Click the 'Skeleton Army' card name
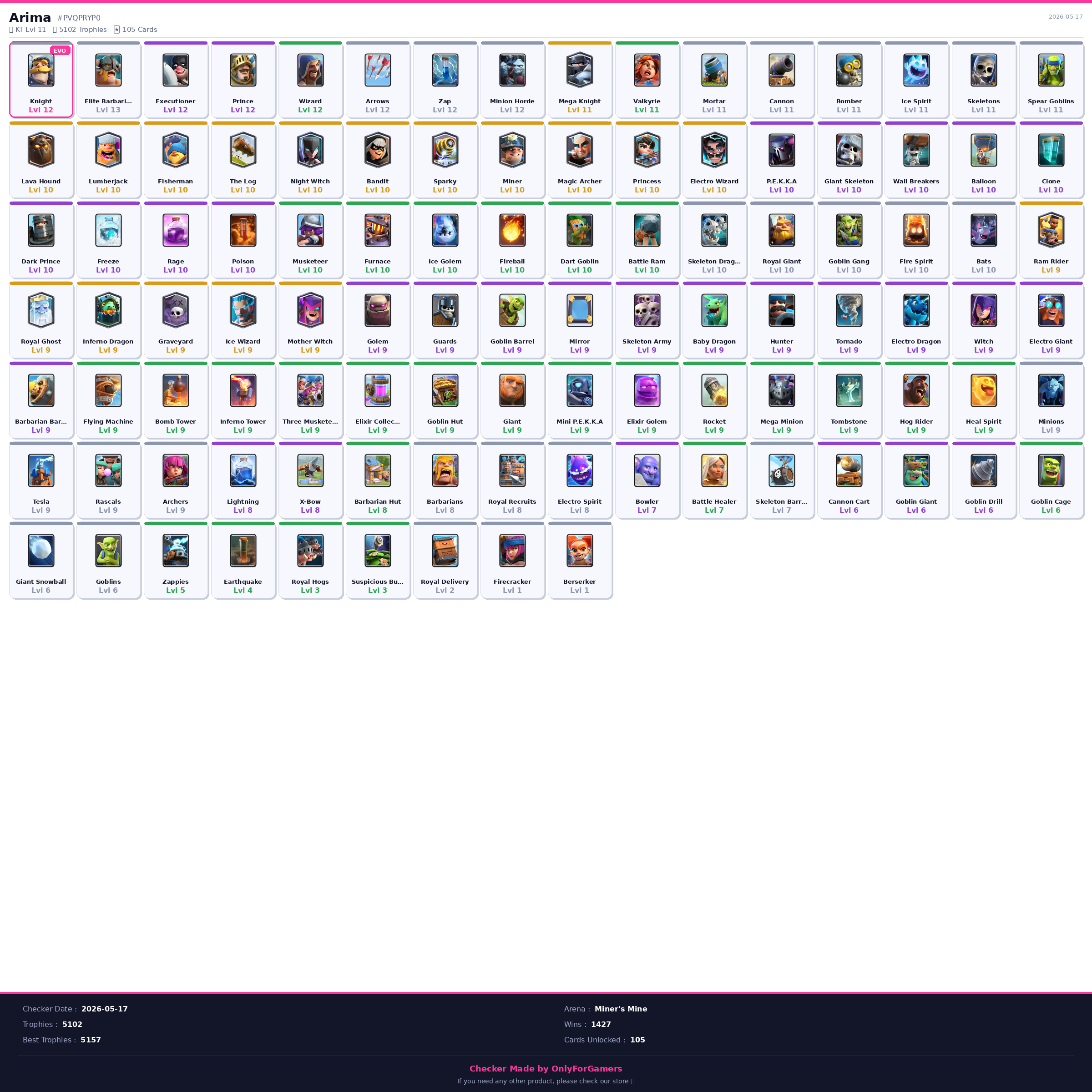This screenshot has width=1092, height=1092. pos(647,341)
